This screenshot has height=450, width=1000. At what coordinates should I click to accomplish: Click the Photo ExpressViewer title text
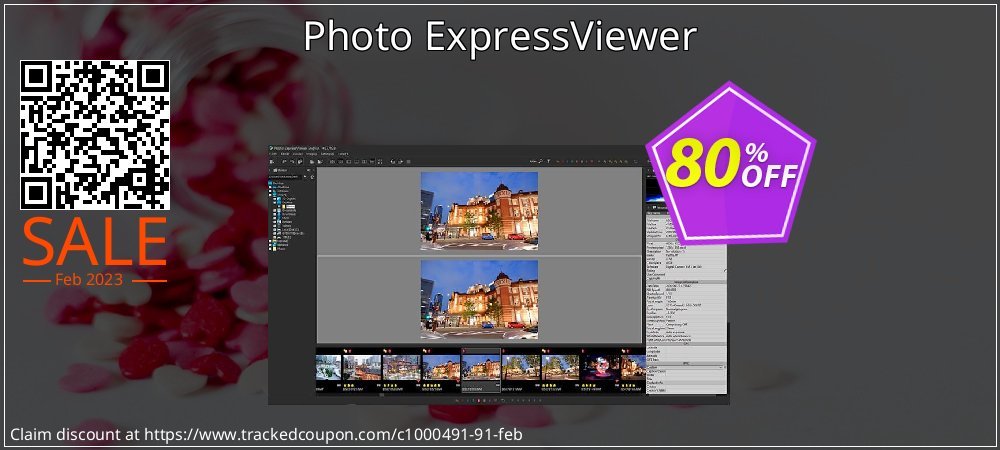[500, 37]
